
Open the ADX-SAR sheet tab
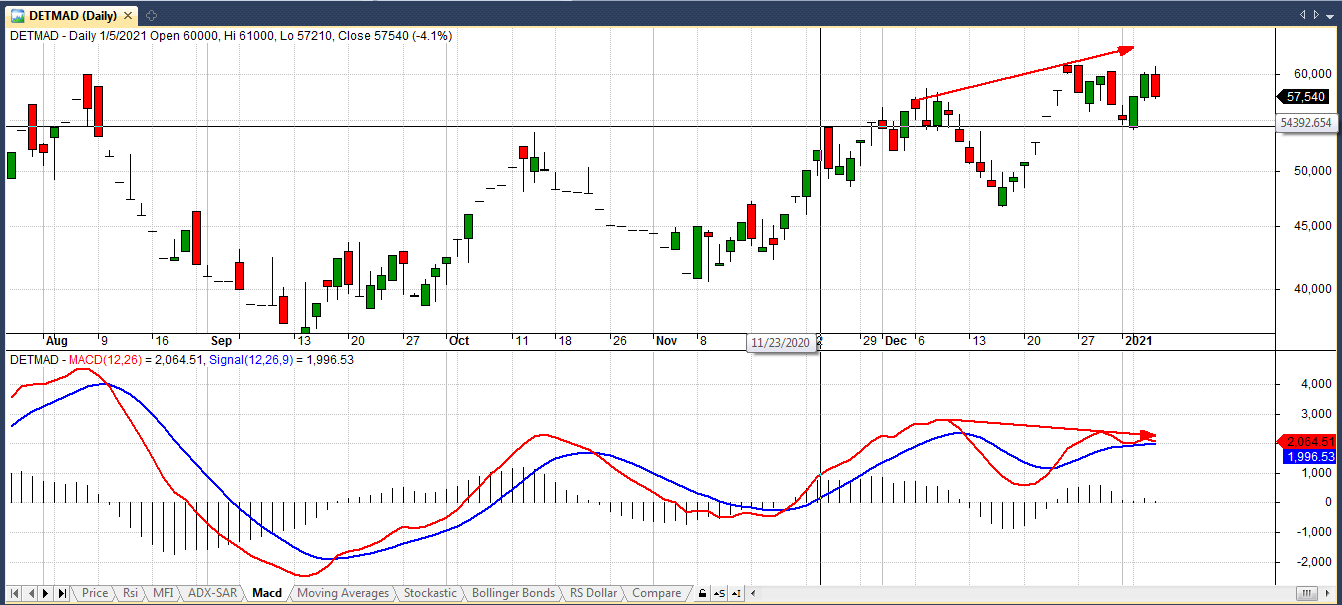(212, 594)
